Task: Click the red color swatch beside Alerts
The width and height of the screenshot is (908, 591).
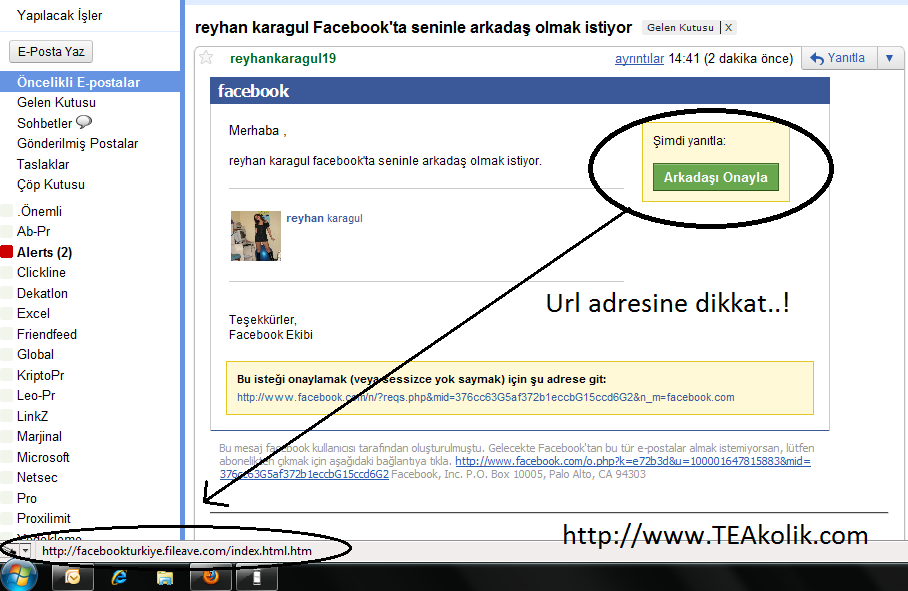Action: [6, 252]
